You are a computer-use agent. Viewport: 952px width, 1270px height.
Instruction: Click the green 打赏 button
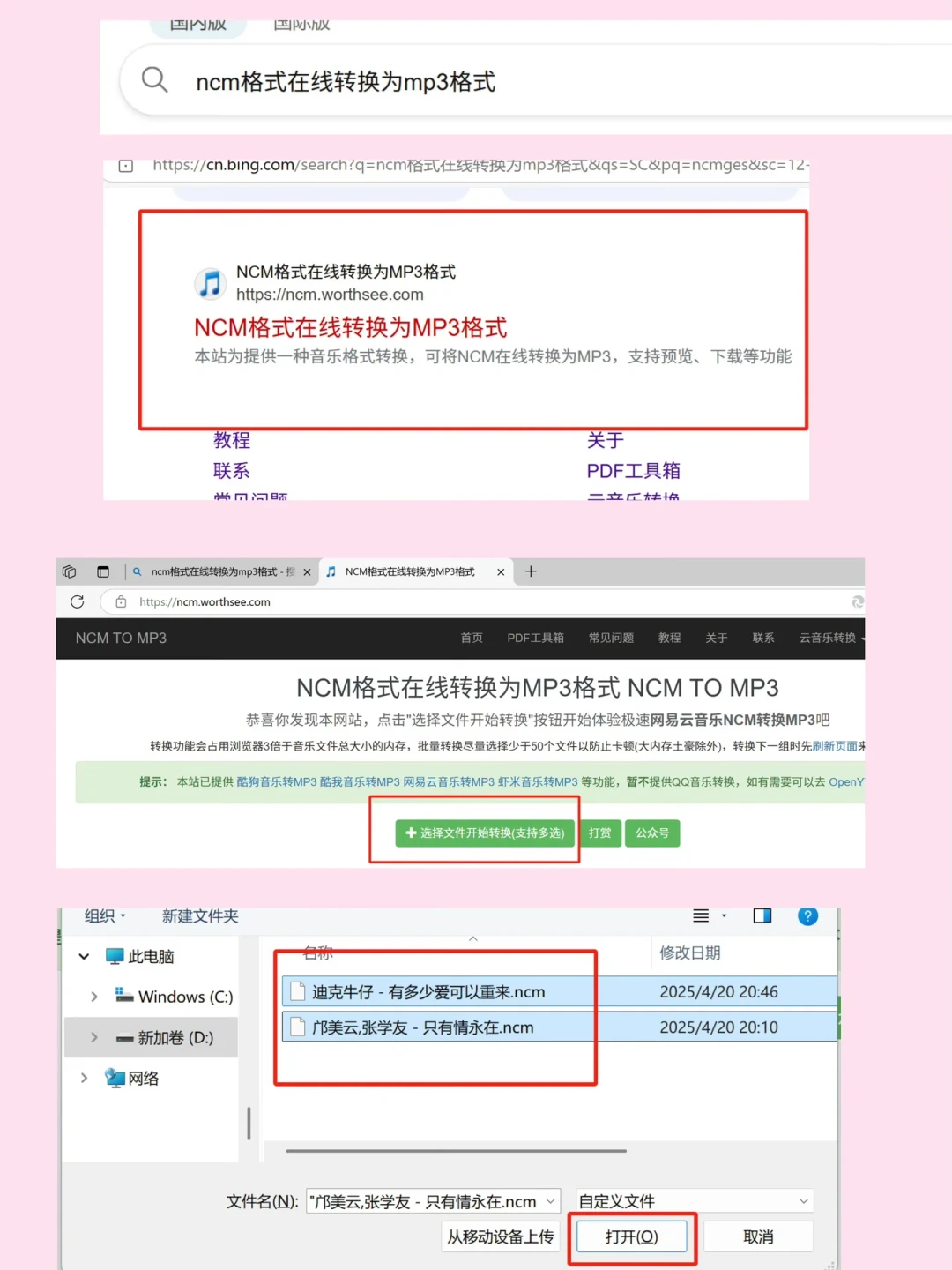pos(599,833)
